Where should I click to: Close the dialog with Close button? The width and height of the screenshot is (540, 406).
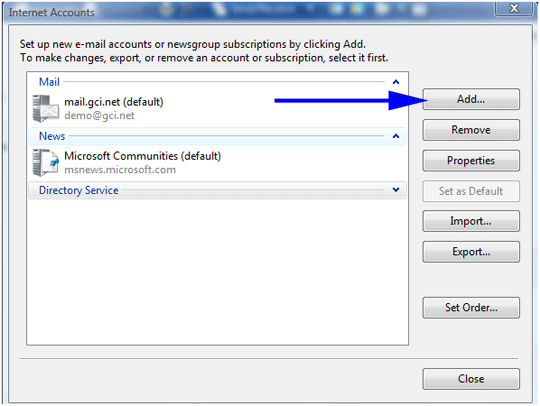point(471,379)
